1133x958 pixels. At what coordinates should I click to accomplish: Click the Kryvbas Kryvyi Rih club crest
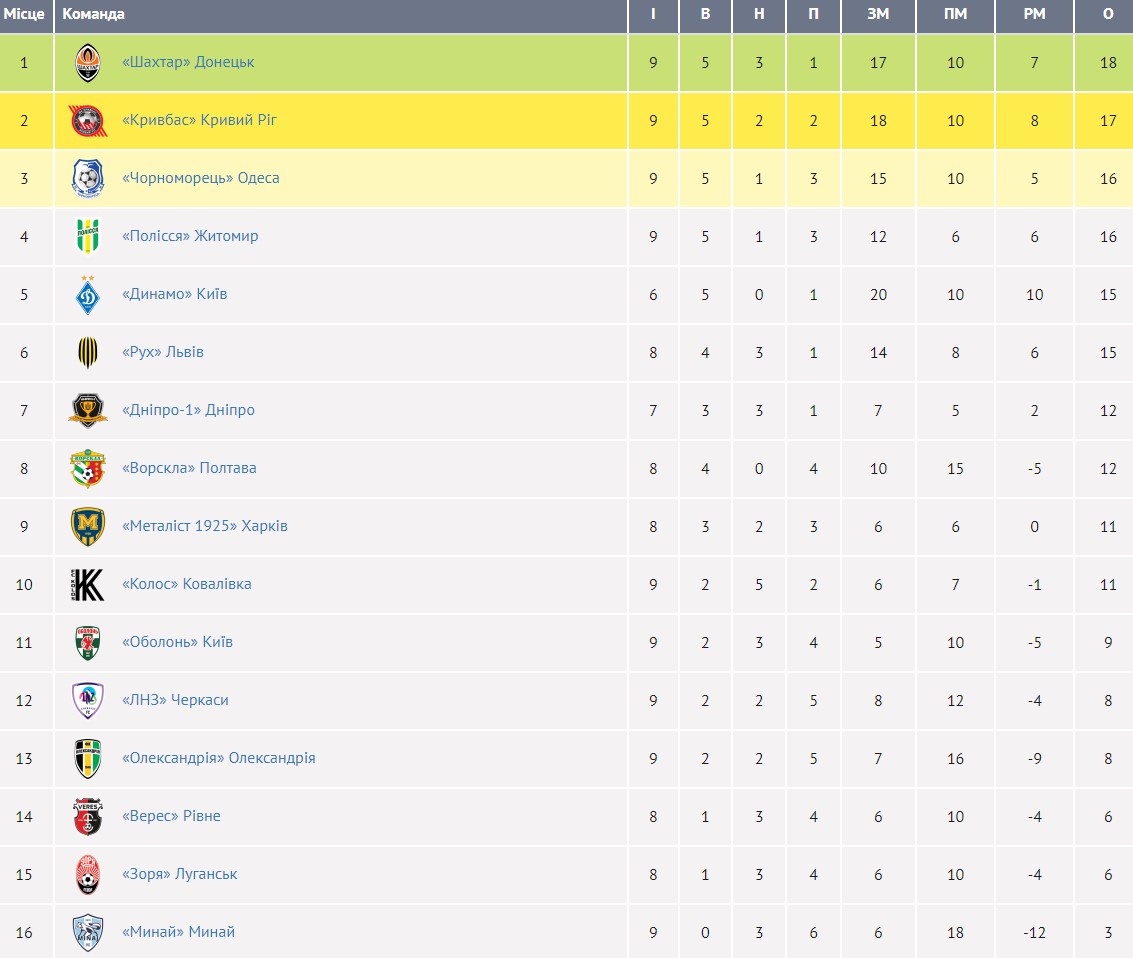pos(87,121)
